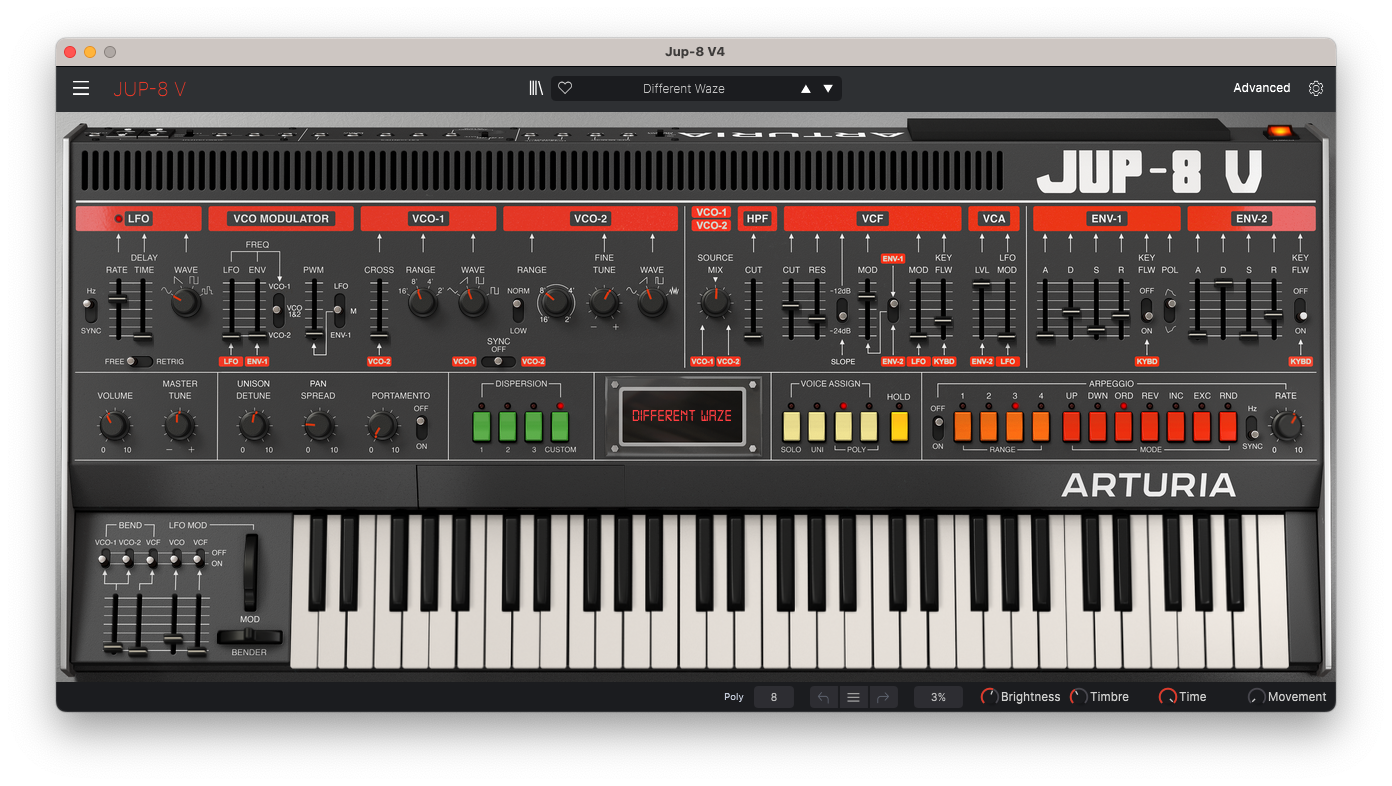
Task: Click the VCA LVL slider
Action: point(982,309)
